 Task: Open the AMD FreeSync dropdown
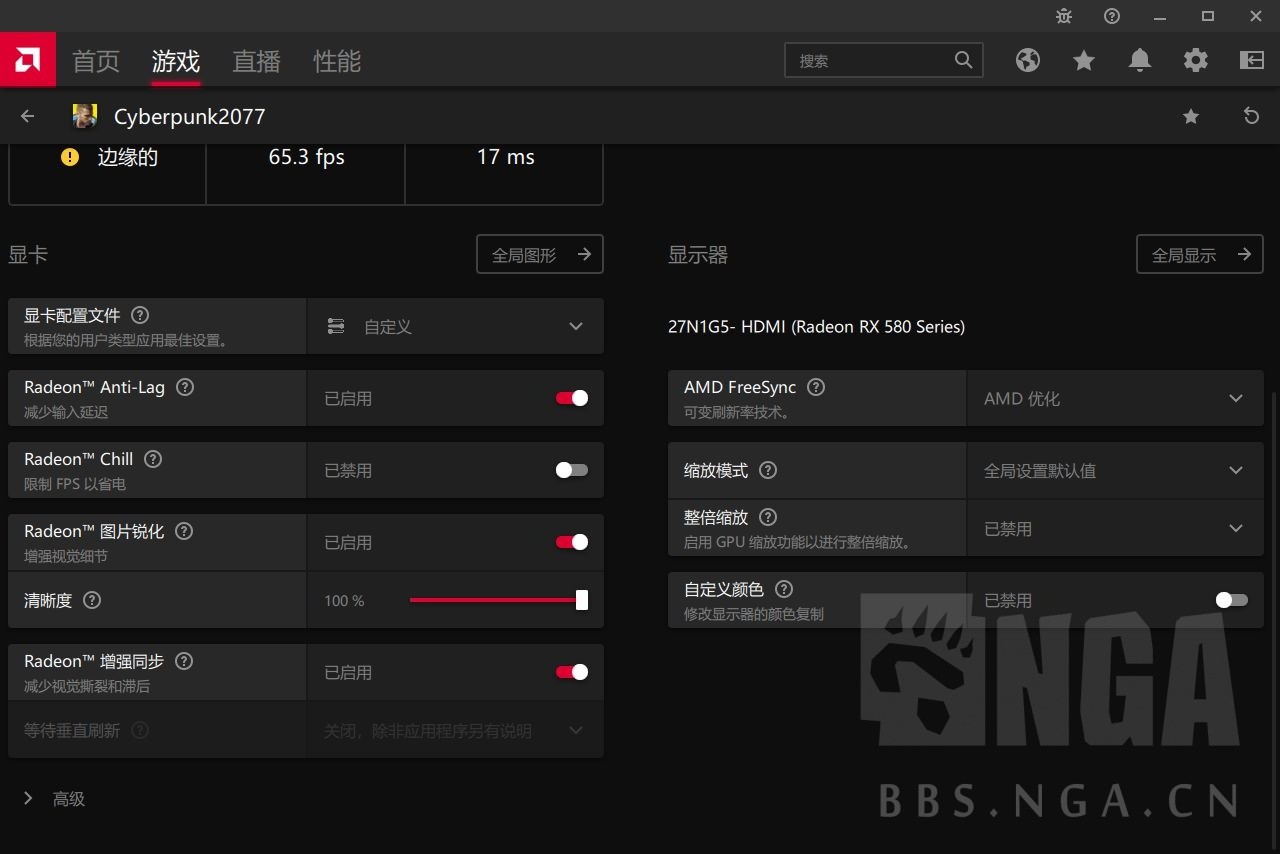1114,398
